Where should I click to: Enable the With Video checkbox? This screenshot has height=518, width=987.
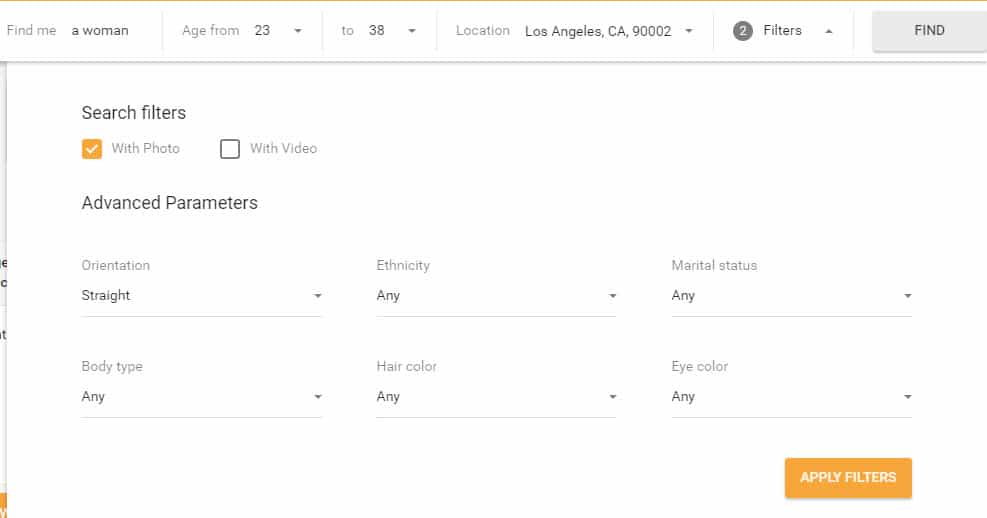pos(230,149)
